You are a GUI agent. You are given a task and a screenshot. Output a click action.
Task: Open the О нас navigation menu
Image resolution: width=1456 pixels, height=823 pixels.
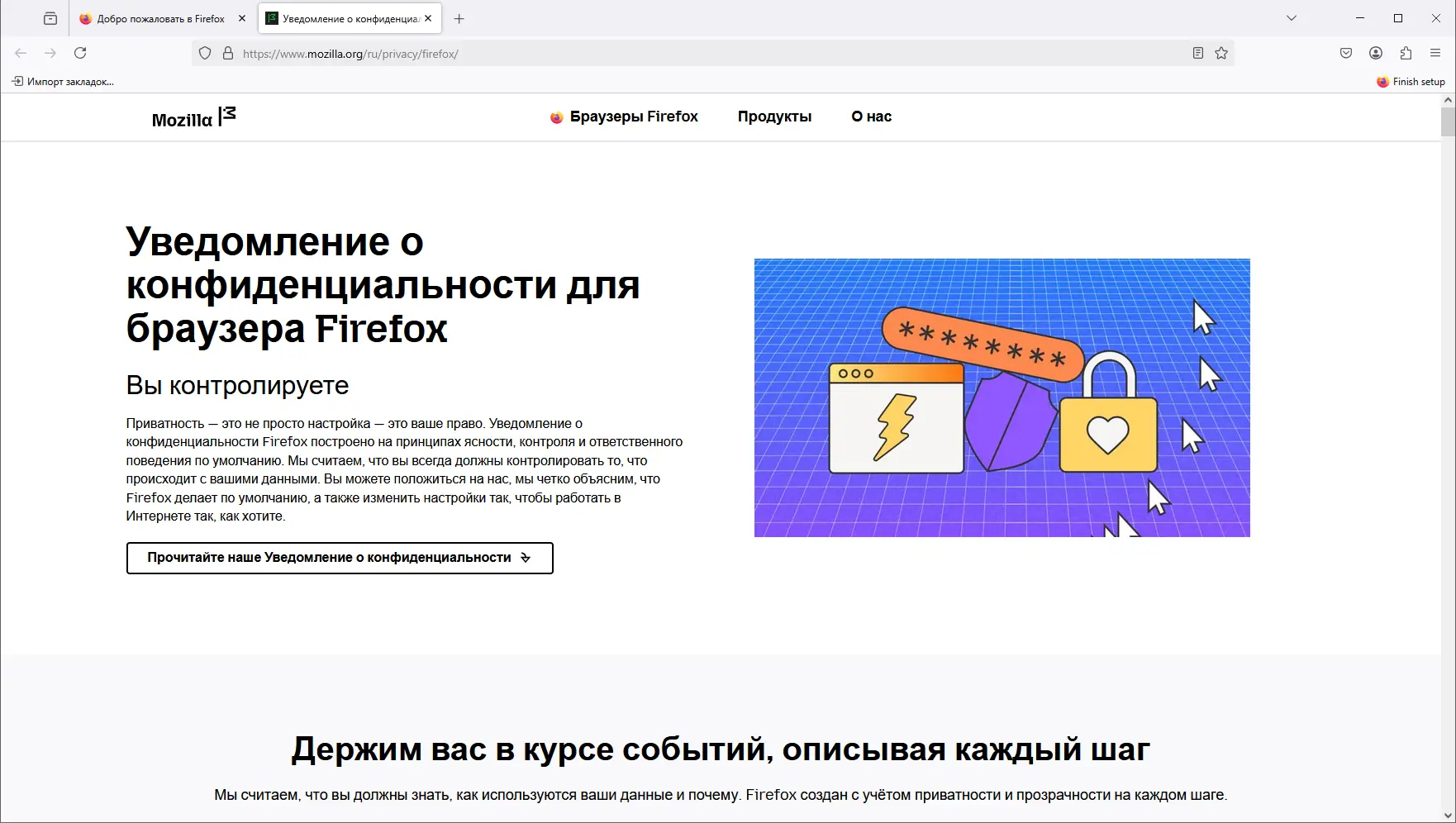pyautogui.click(x=871, y=117)
